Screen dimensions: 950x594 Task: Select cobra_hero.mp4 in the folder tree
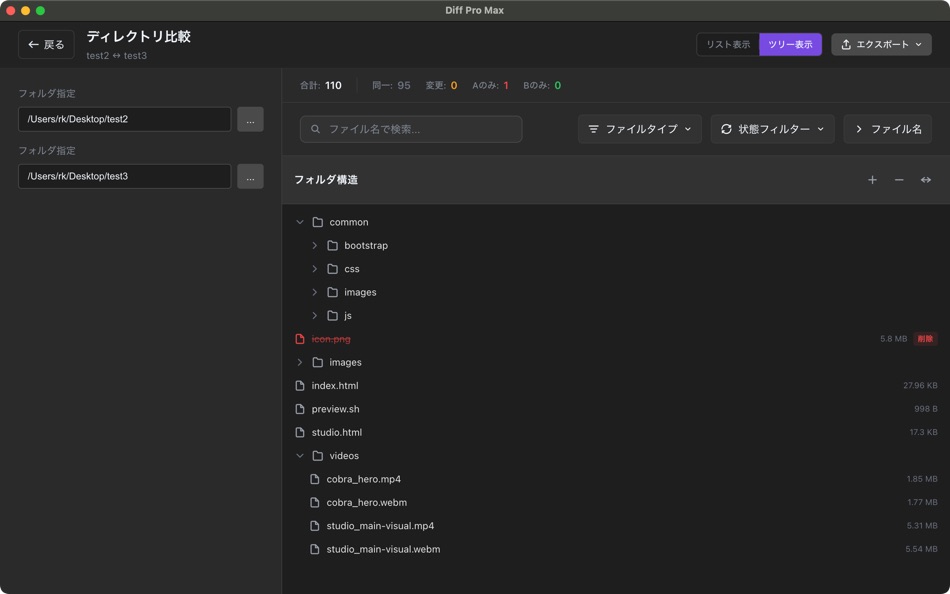click(362, 478)
